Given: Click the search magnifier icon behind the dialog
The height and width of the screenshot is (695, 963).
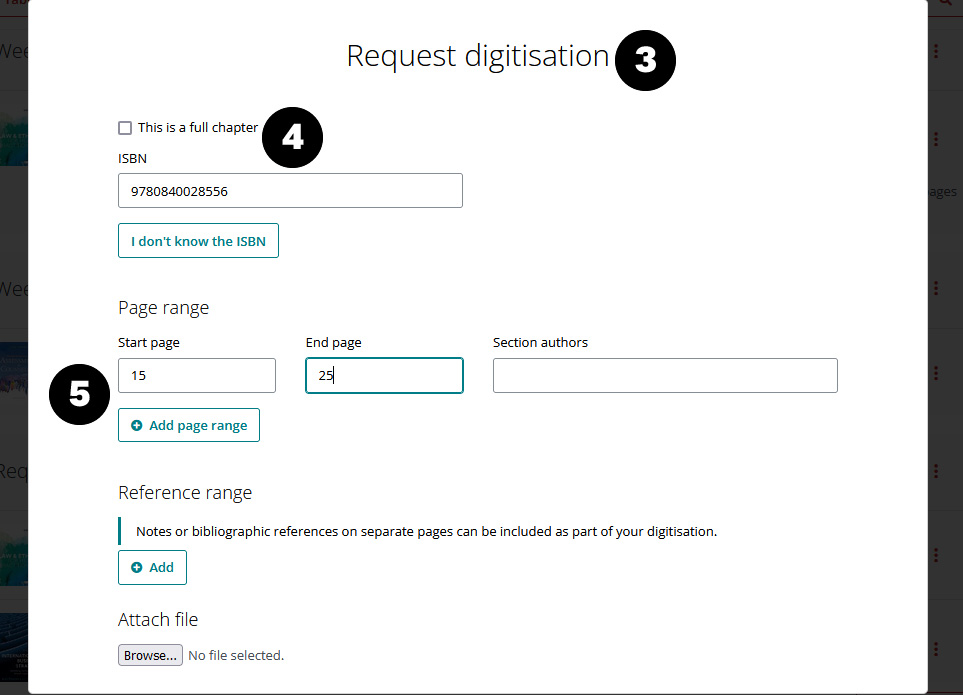Looking at the screenshot, I should point(945,4).
